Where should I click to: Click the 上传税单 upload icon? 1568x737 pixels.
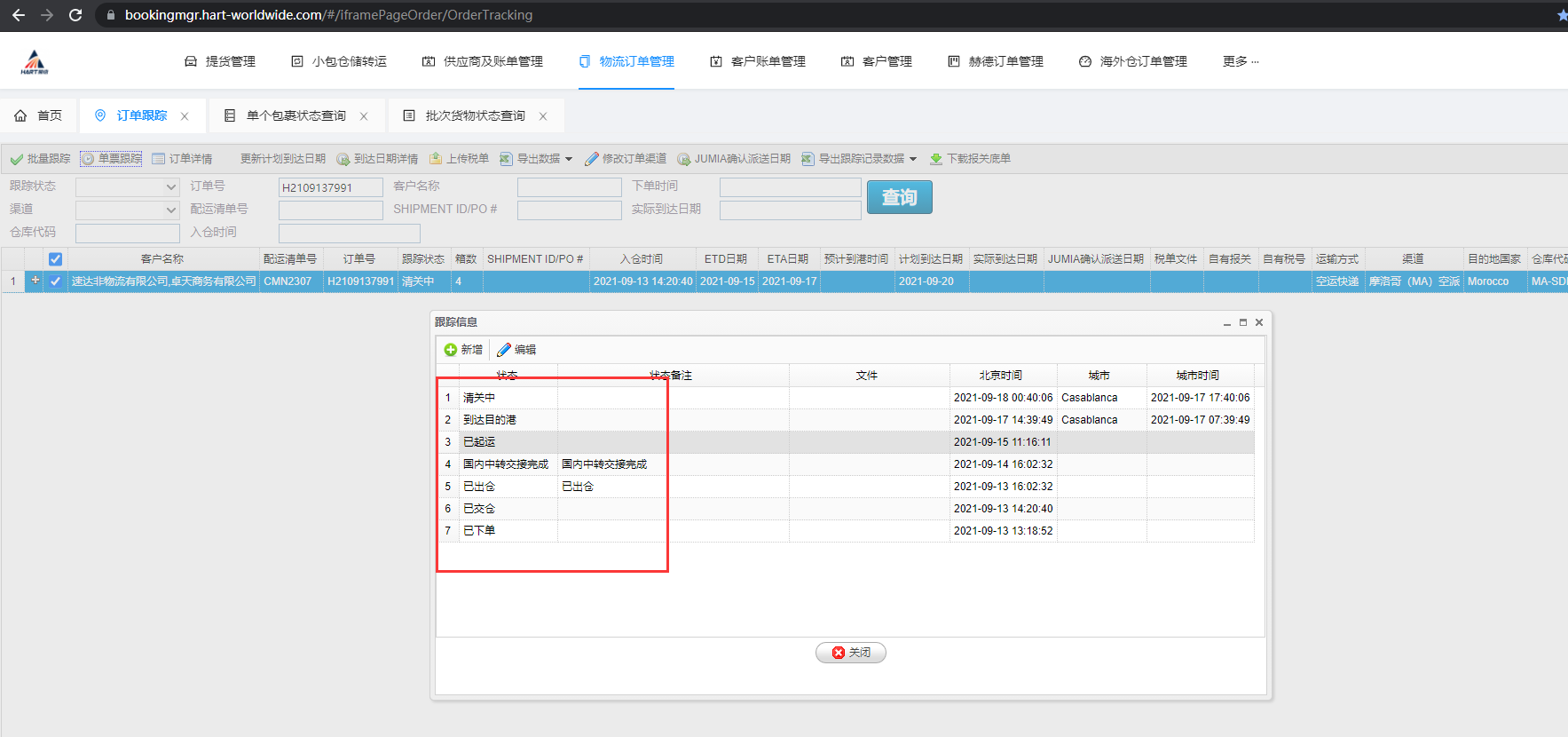(x=436, y=159)
